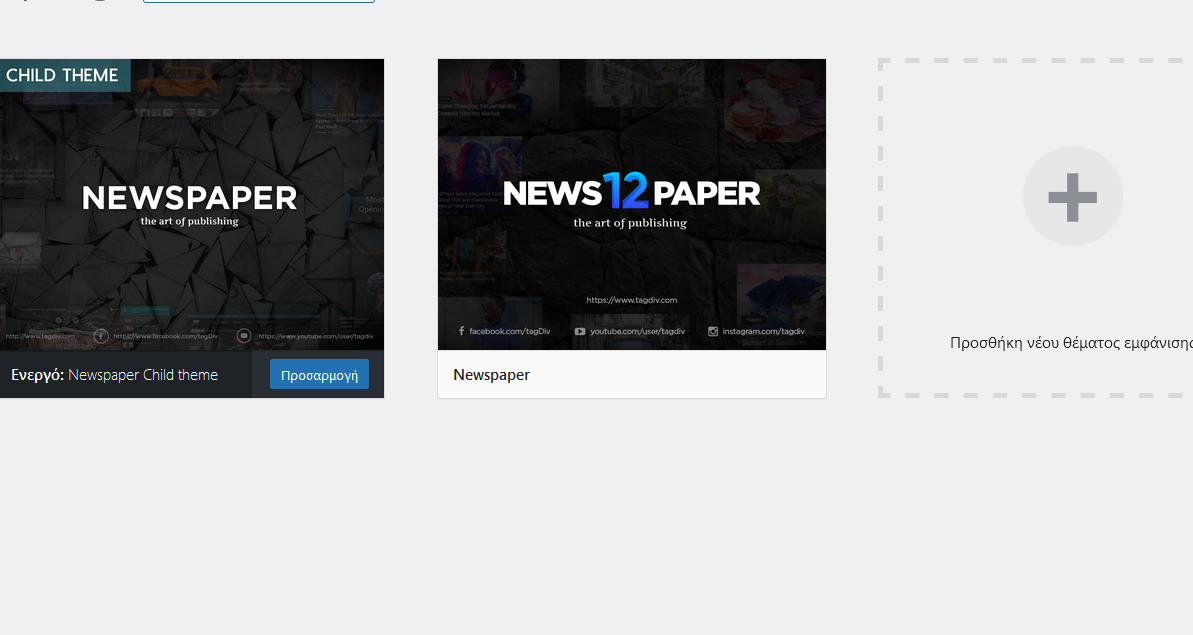The height and width of the screenshot is (635, 1193).
Task: Click the Προσαρμογή button
Action: [319, 375]
